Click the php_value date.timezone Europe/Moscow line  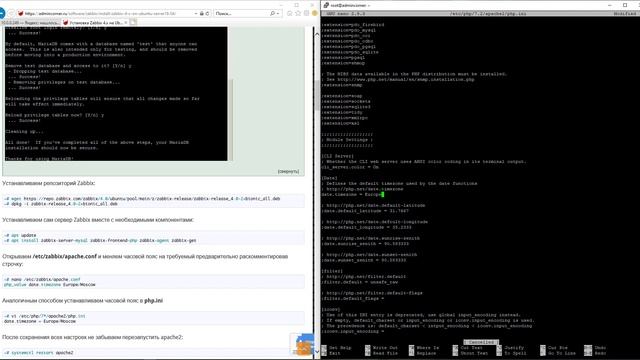coord(49,284)
